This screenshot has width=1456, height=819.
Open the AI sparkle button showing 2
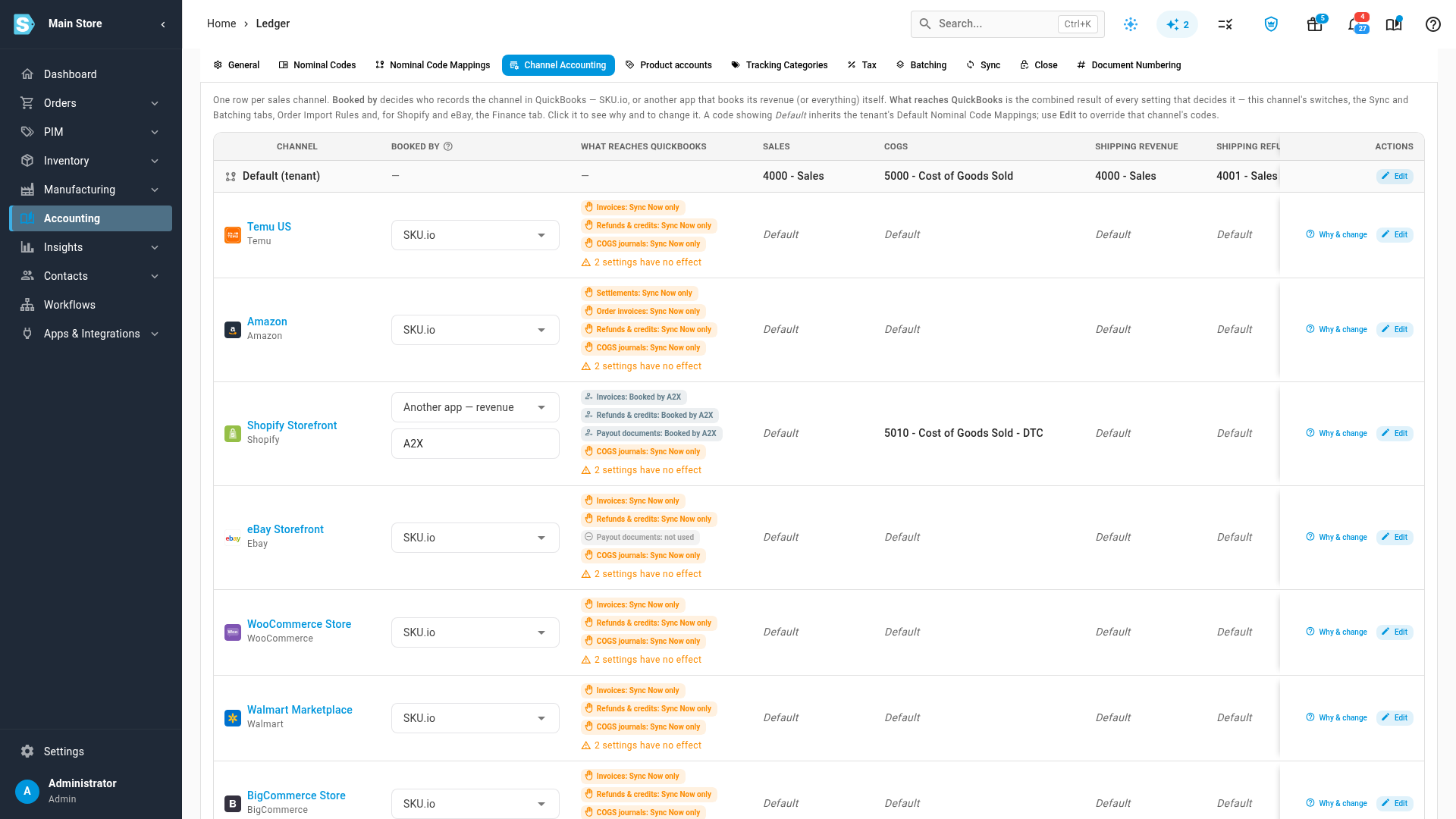(x=1178, y=24)
